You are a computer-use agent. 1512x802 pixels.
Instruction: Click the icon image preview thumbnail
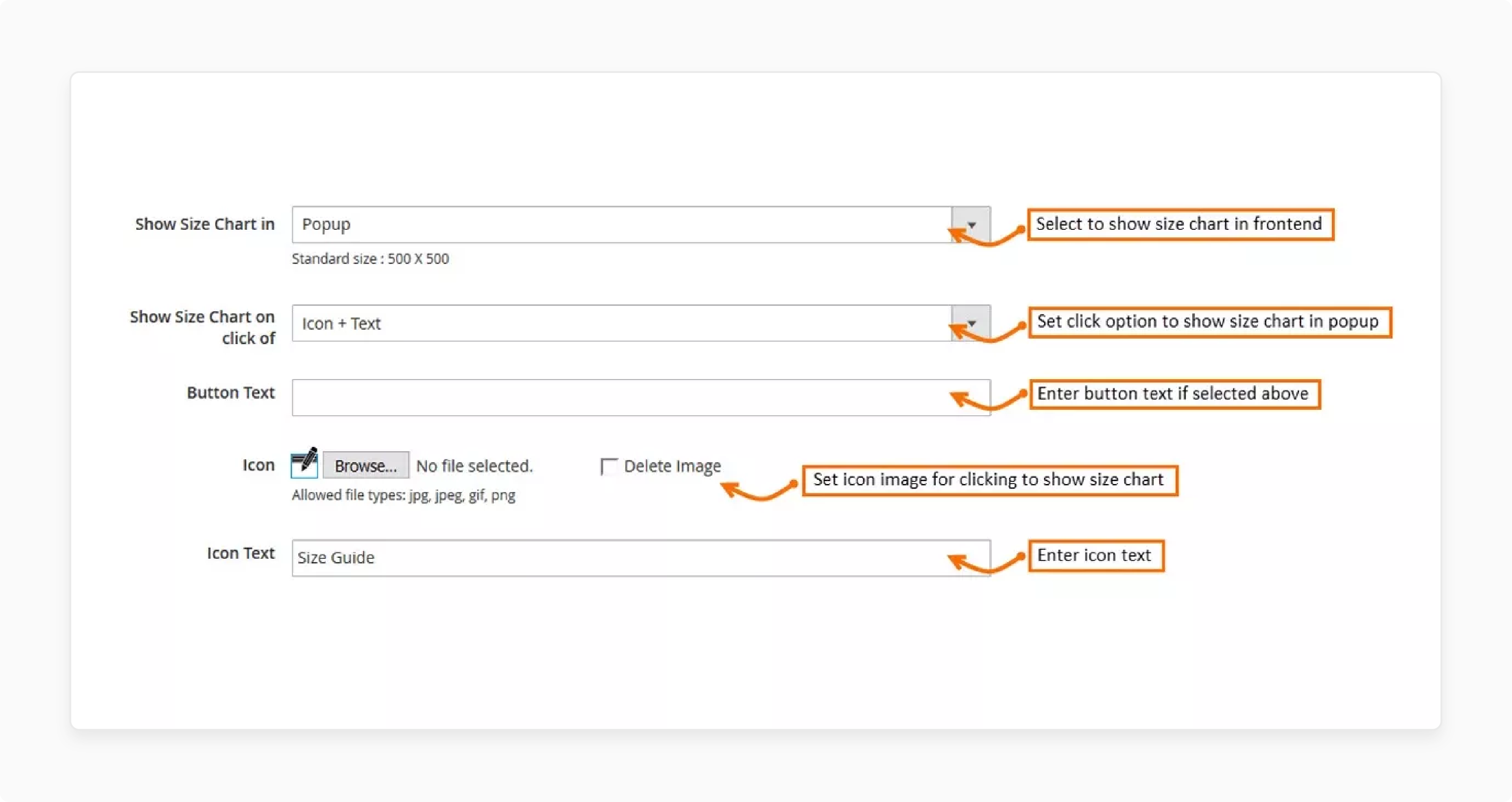[304, 463]
